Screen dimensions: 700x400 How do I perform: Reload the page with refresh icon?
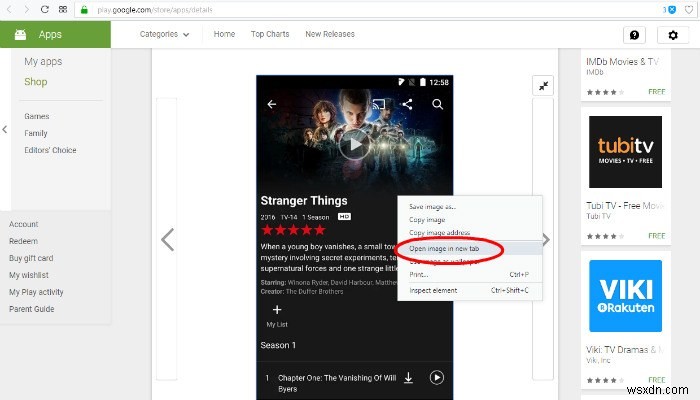coord(44,9)
